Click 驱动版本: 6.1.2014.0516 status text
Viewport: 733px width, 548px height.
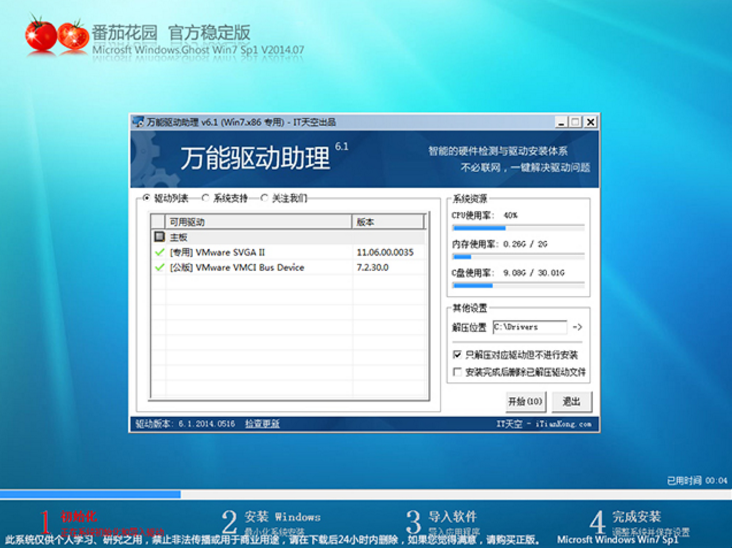[x=185, y=424]
